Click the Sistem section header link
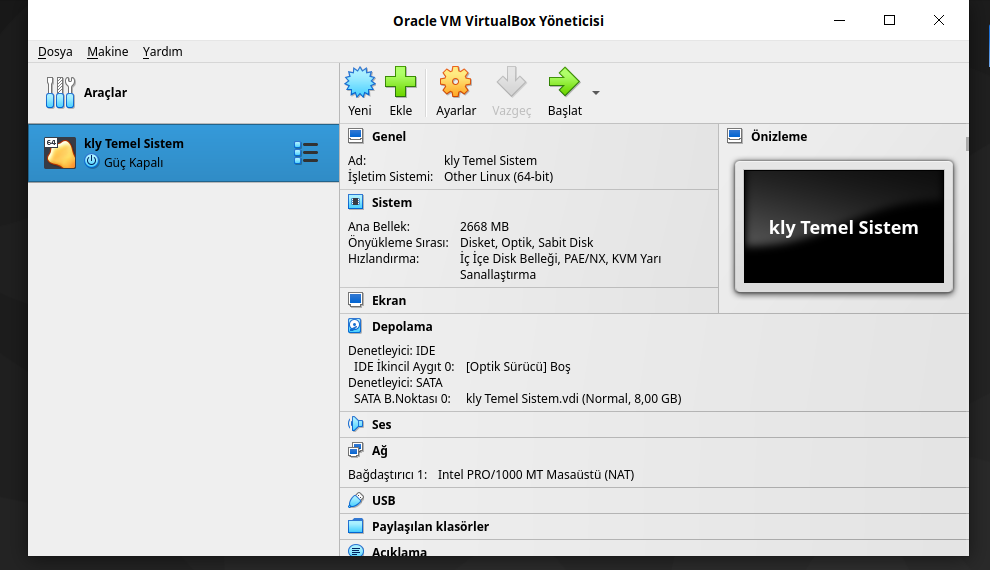This screenshot has width=990, height=570. [392, 202]
